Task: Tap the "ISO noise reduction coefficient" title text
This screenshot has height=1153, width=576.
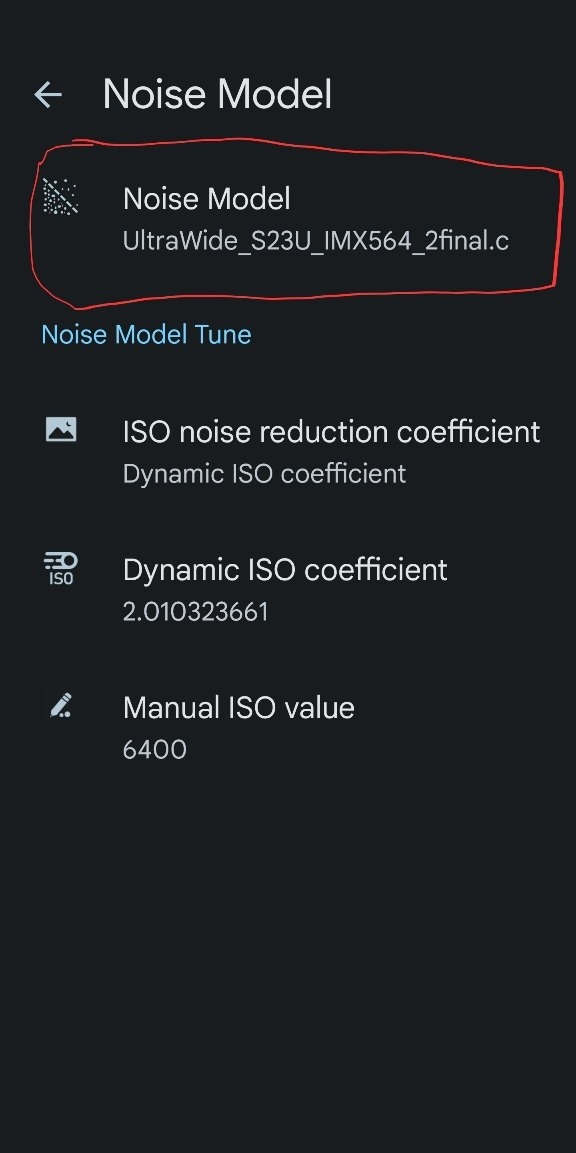Action: click(332, 432)
